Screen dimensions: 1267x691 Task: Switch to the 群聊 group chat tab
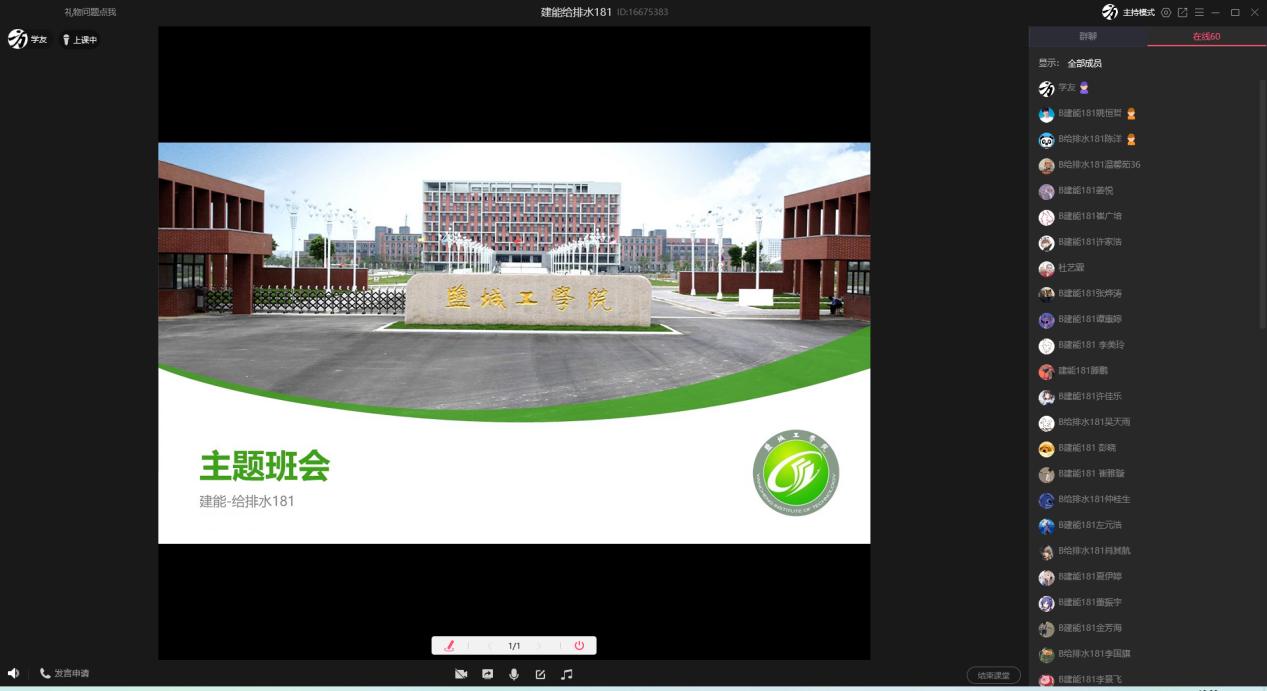coord(1087,36)
